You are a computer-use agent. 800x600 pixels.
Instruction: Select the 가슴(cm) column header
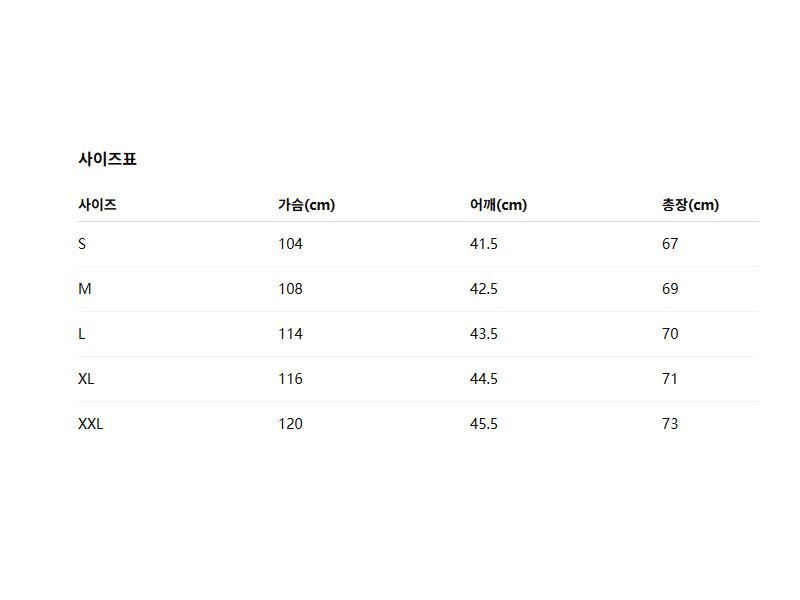coord(306,205)
